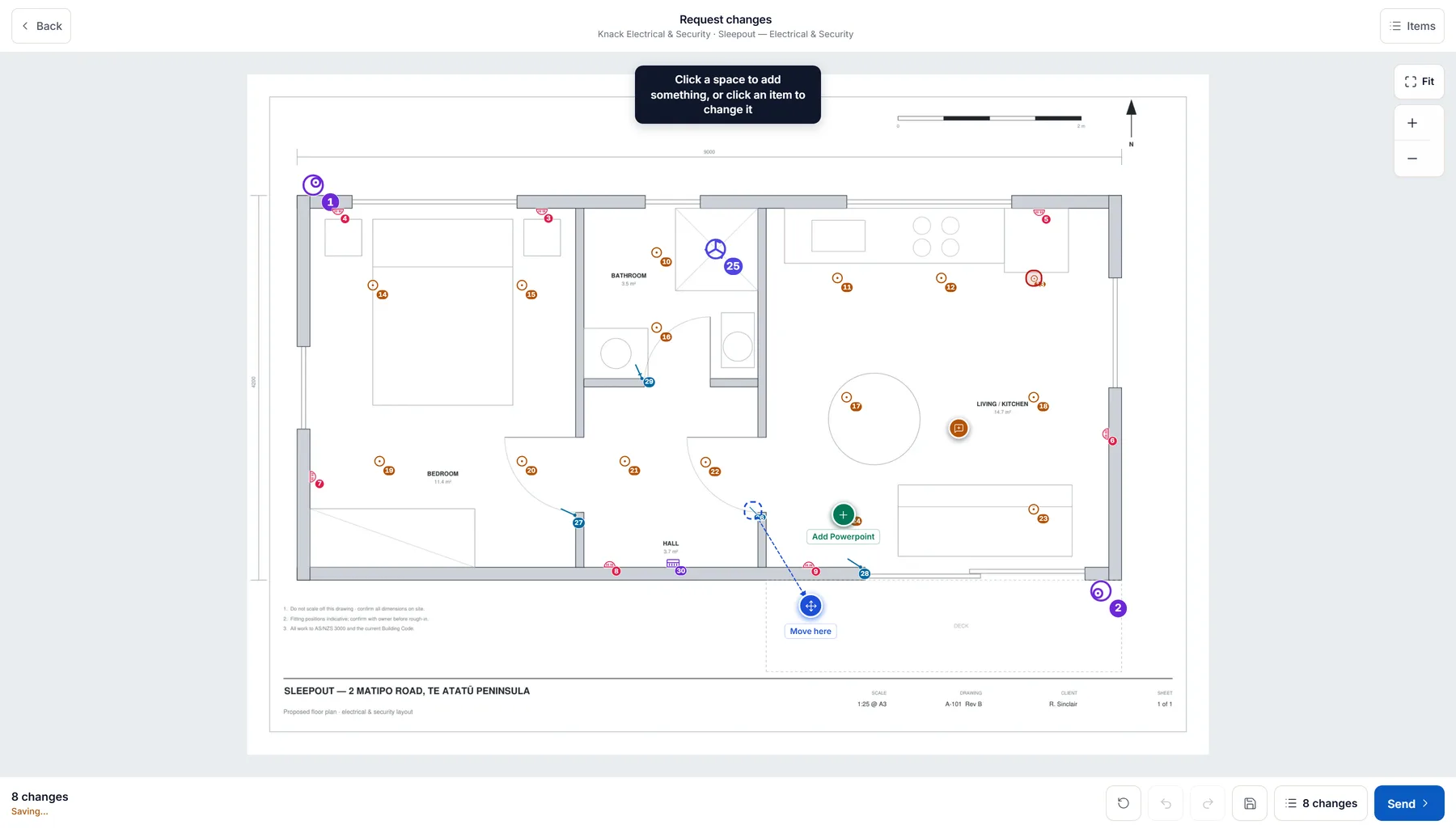This screenshot has width=1456, height=829.
Task: Select light fitting marker 15 in bedroom
Action: tap(522, 285)
